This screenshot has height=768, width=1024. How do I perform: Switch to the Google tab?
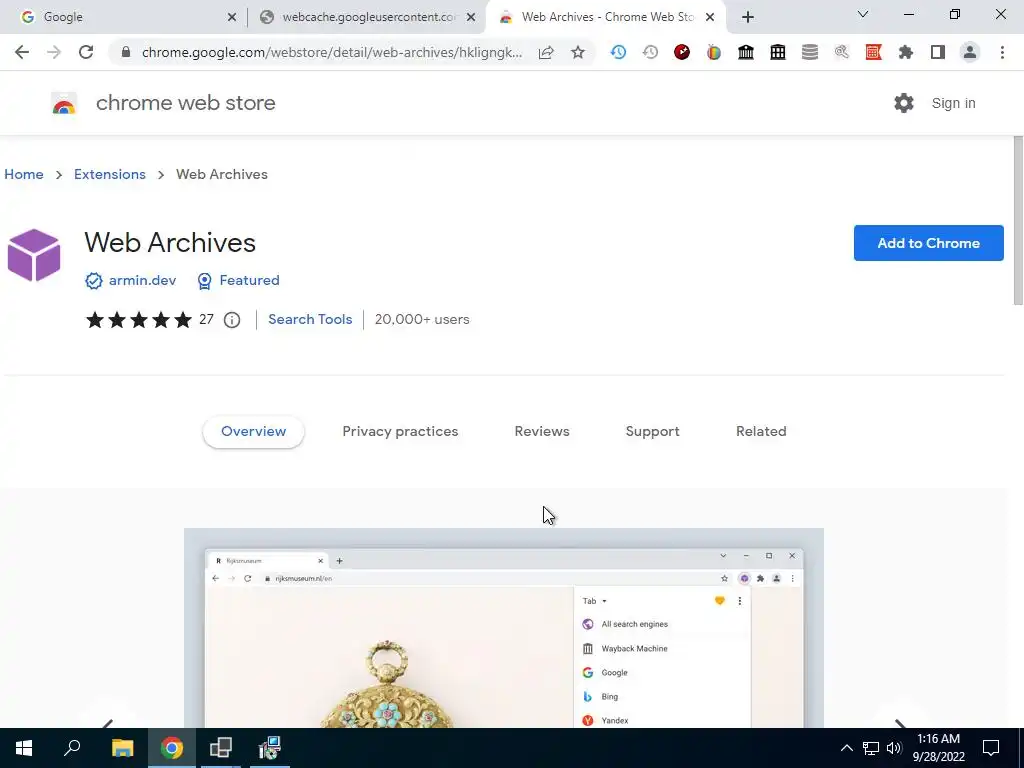tap(123, 17)
